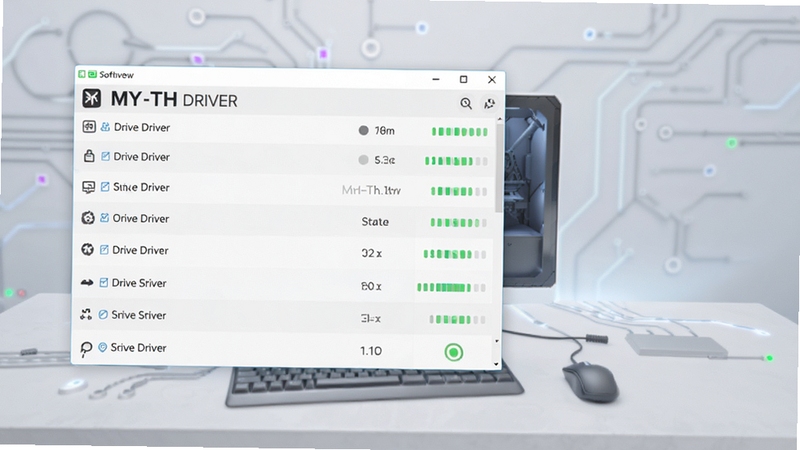This screenshot has width=800, height=450.
Task: Open the magnifier search icon in header
Action: tap(466, 104)
